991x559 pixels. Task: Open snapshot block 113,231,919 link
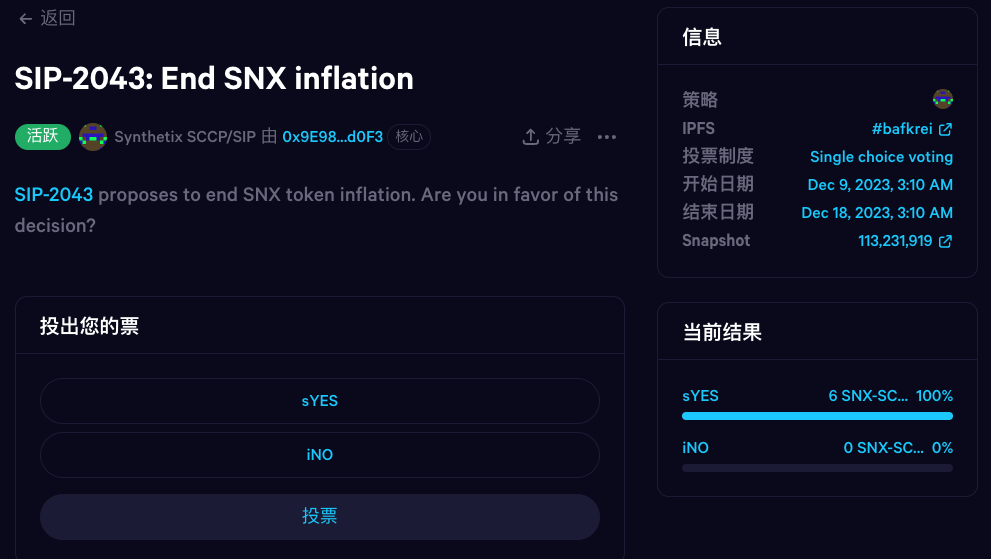tap(895, 241)
